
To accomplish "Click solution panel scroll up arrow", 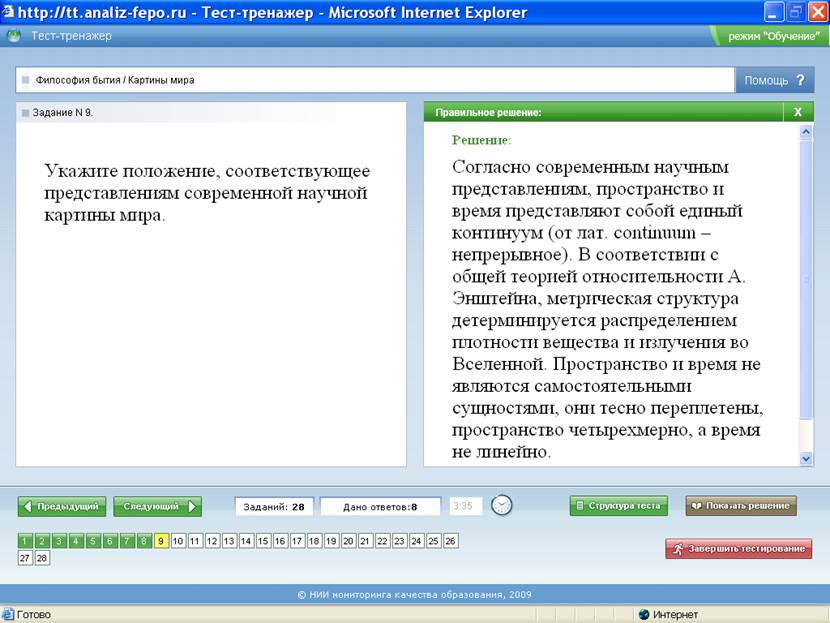I will point(806,131).
